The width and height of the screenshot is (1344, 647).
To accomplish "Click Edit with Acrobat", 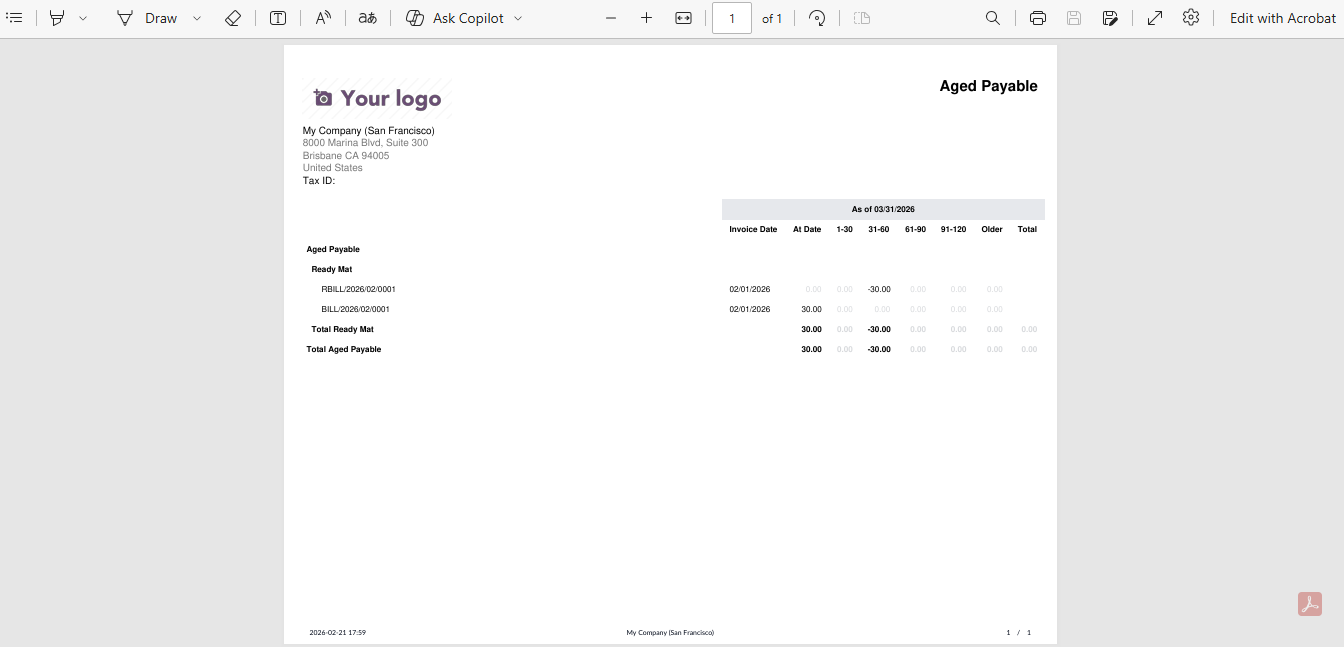I will [x=1283, y=18].
